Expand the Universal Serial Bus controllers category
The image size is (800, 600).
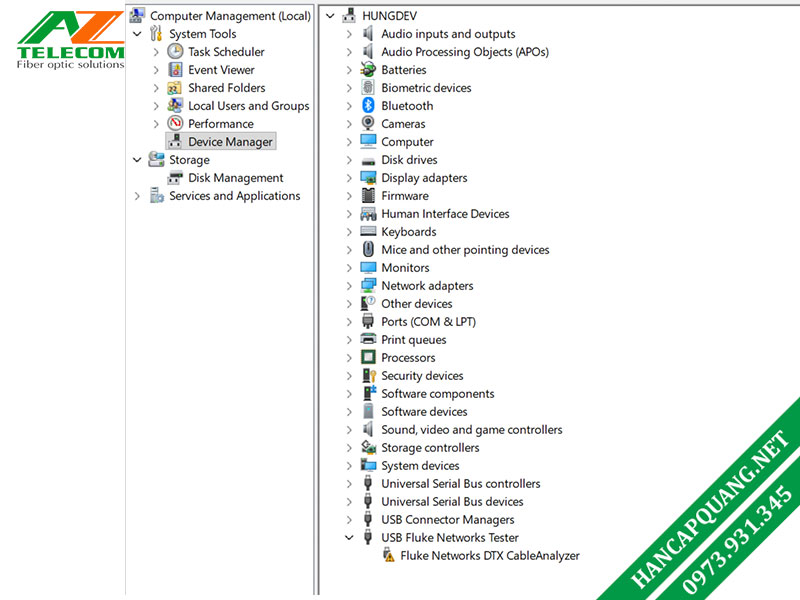pyautogui.click(x=349, y=483)
